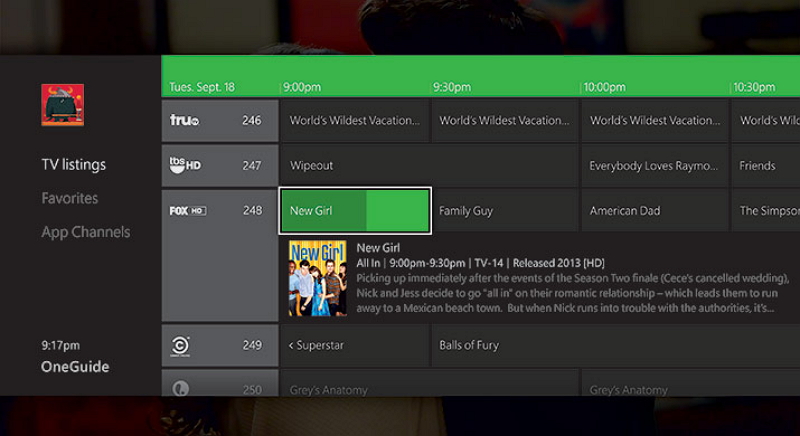Click channel number 248
Image resolution: width=800 pixels, height=436 pixels.
pyautogui.click(x=252, y=210)
